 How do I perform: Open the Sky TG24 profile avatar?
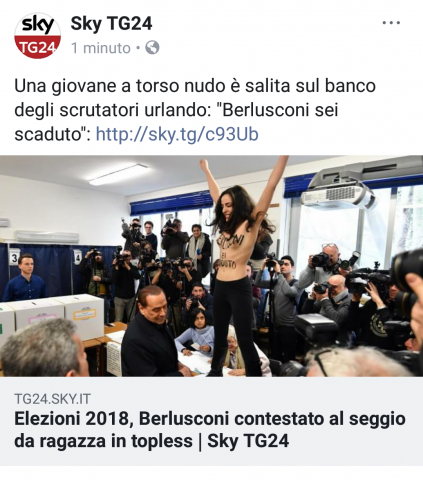tap(37, 35)
